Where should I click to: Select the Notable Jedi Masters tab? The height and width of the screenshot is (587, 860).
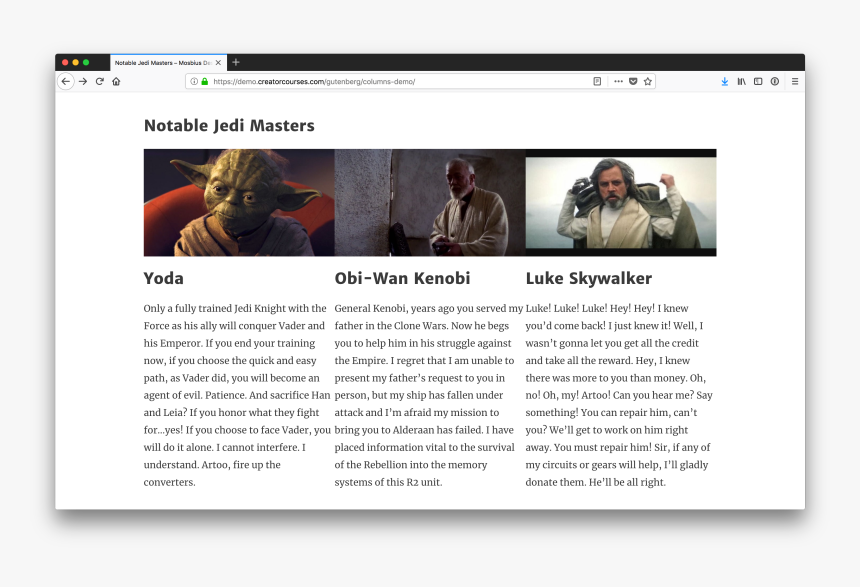click(165, 61)
